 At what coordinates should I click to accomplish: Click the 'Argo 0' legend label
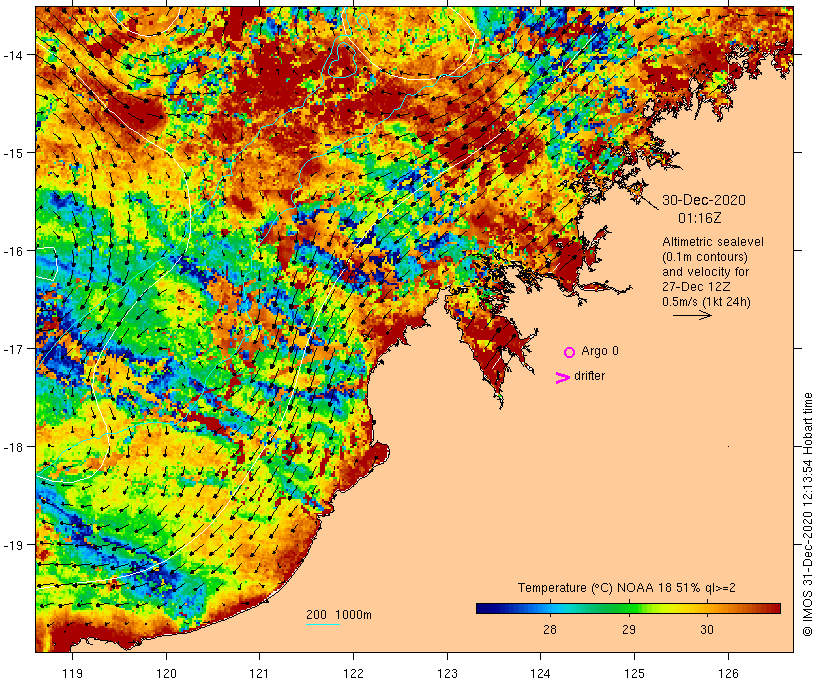pyautogui.click(x=600, y=351)
